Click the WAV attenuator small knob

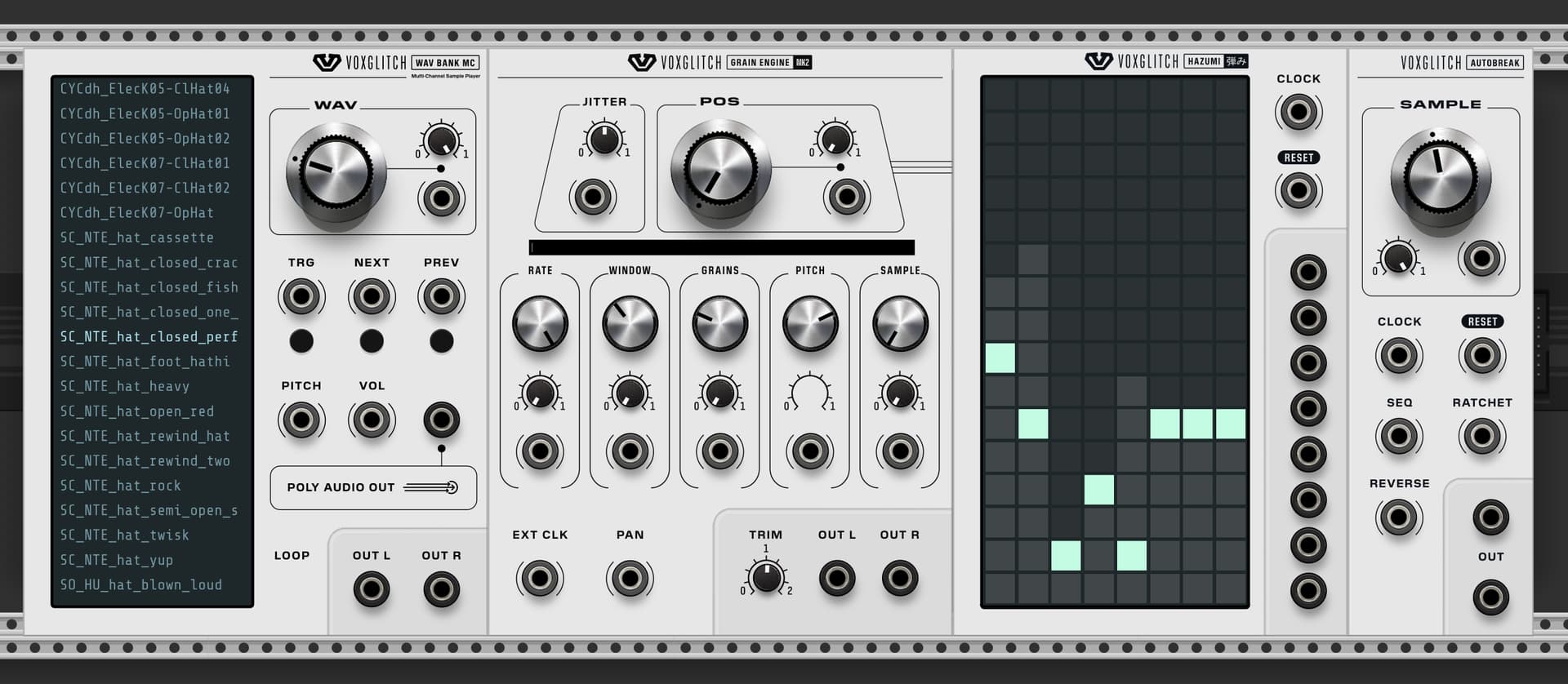point(441,140)
